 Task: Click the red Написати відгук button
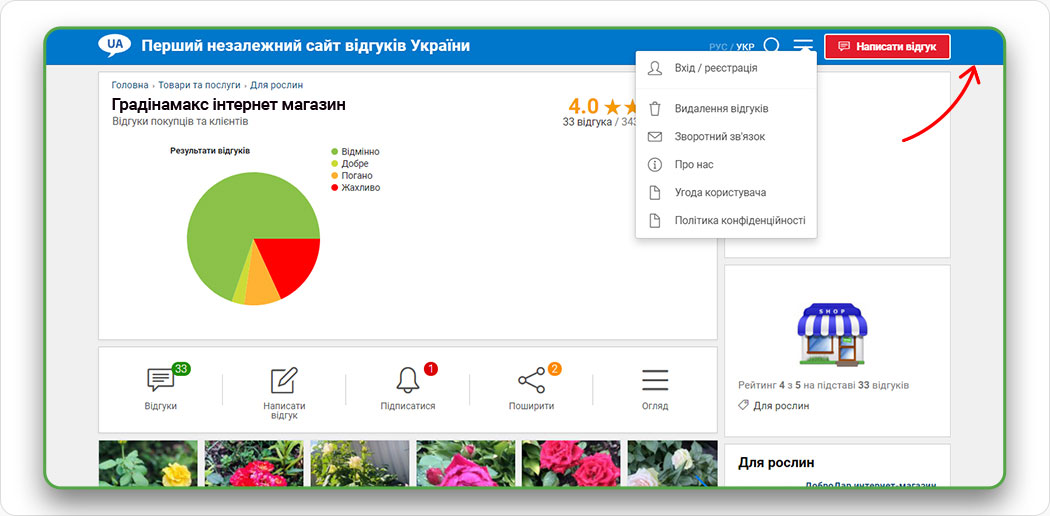coord(887,47)
